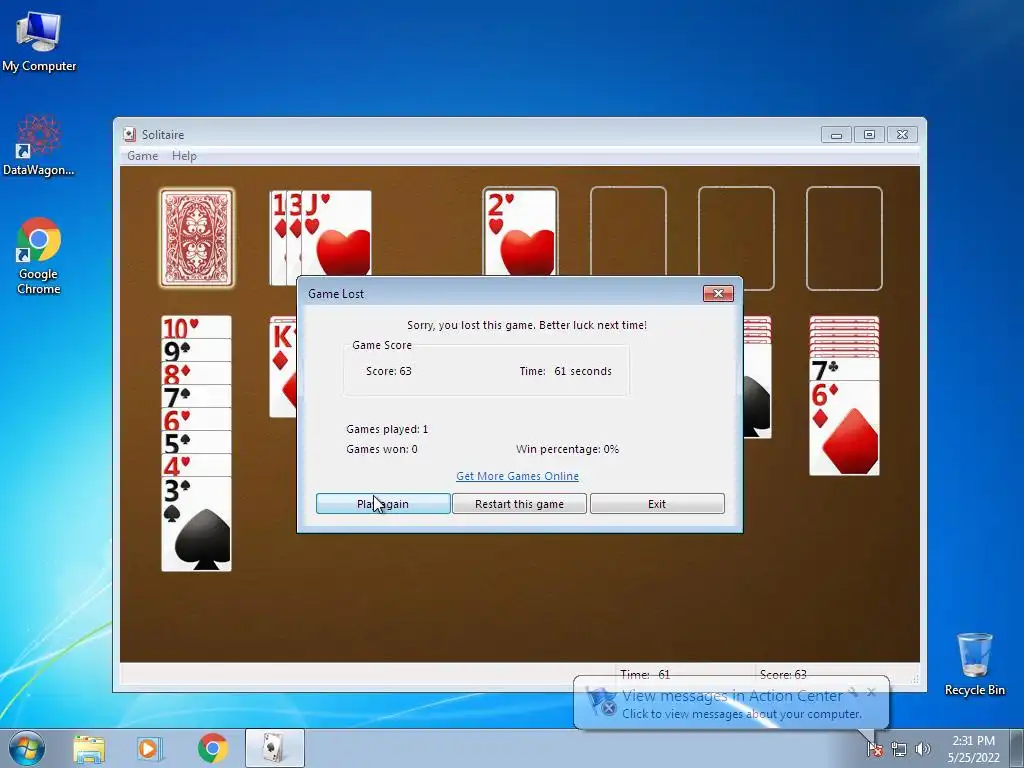This screenshot has width=1024, height=768.
Task: Open the Recycle Bin
Action: tap(974, 664)
